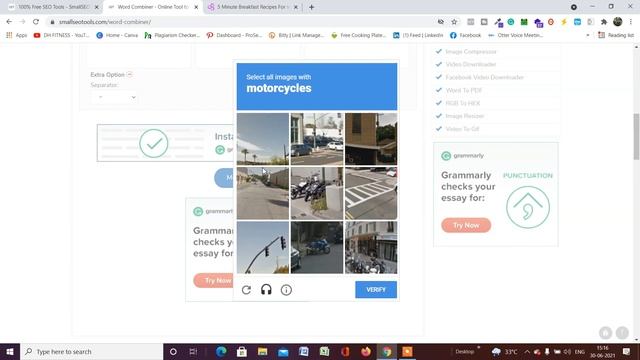Open Microsoft Store from the taskbar
640x360 pixels.
tap(242, 351)
